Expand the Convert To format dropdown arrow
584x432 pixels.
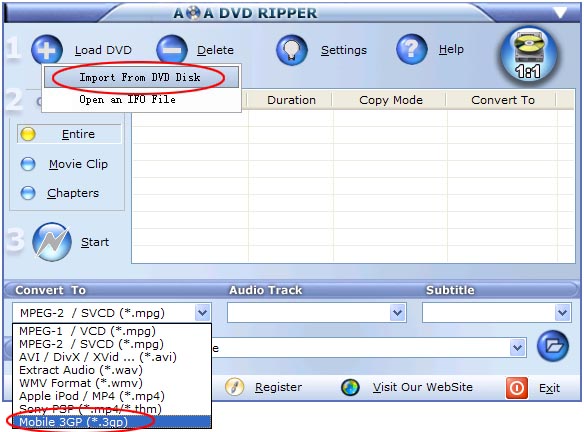pos(202,313)
